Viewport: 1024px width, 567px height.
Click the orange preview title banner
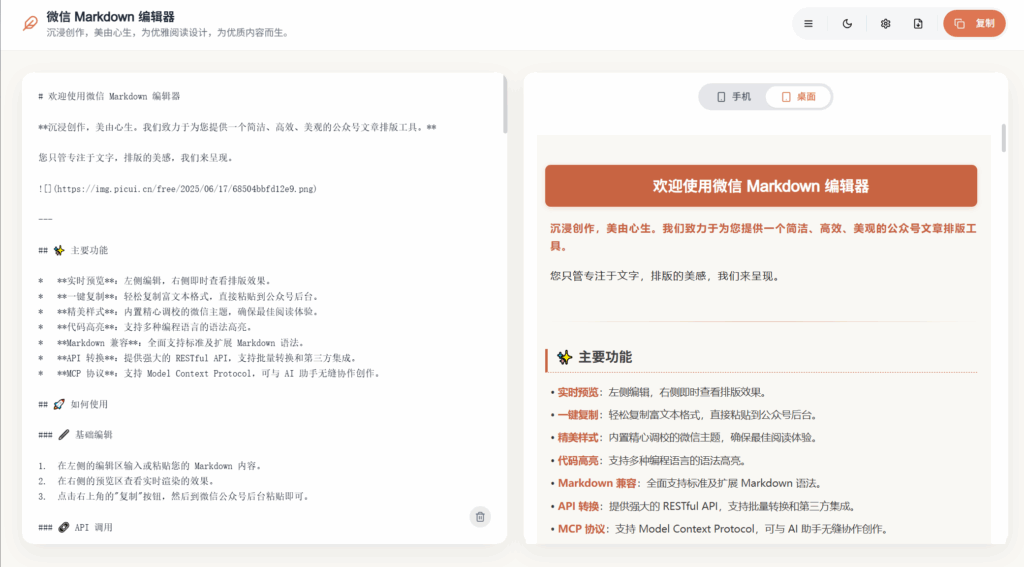(761, 186)
